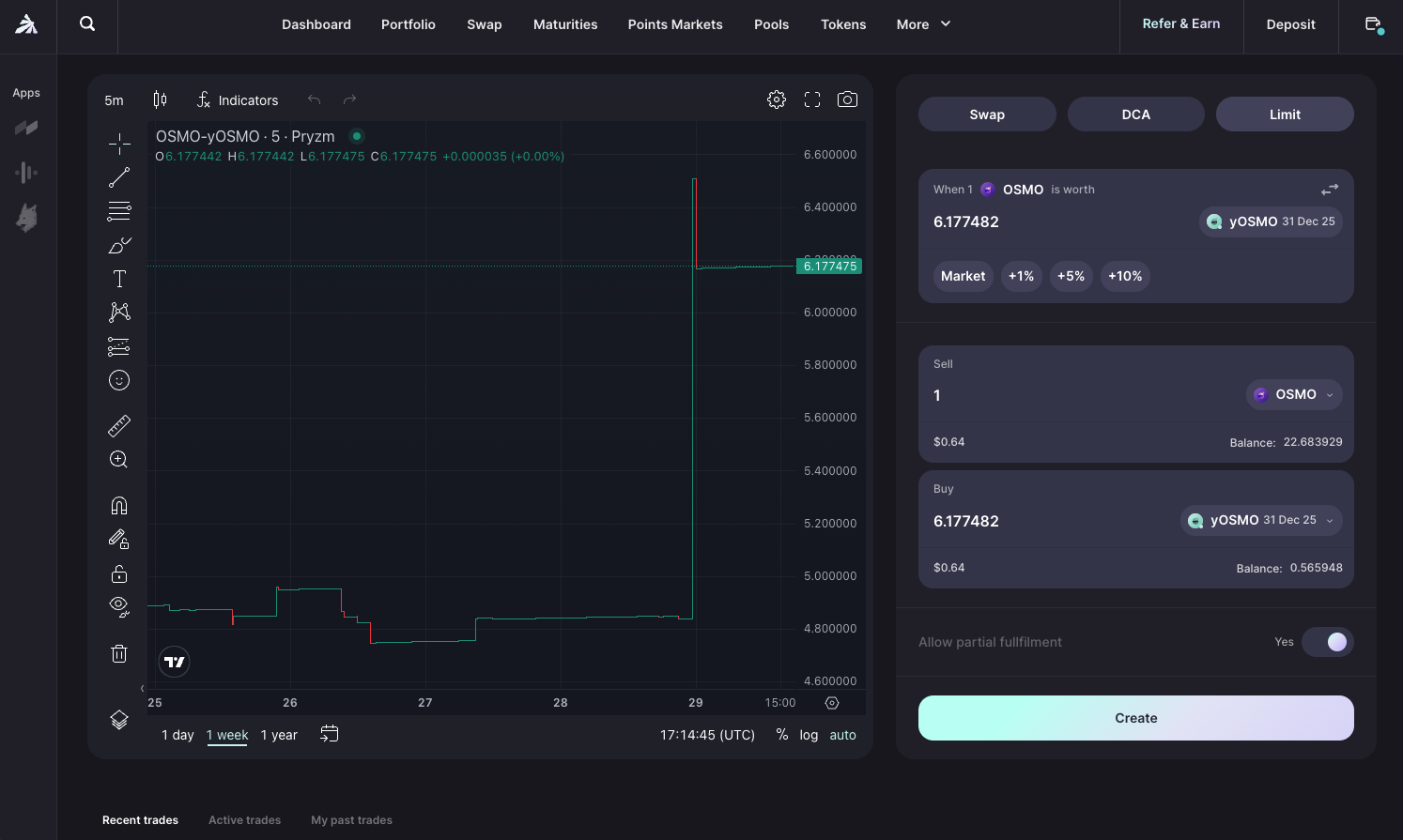The width and height of the screenshot is (1403, 840).
Task: Open the Sell OSMO token dropdown
Action: tap(1294, 395)
